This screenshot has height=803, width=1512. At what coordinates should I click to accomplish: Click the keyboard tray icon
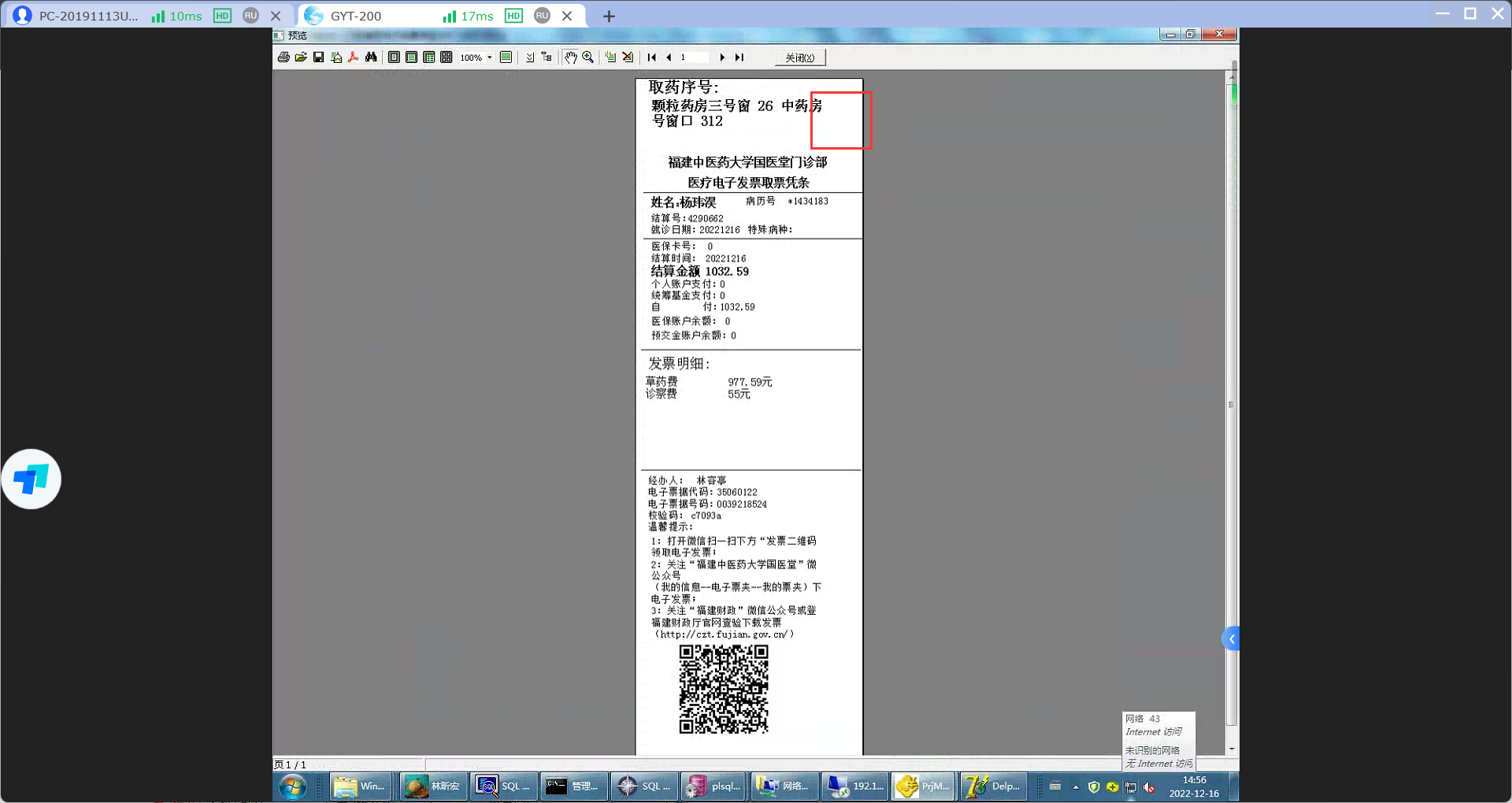click(1055, 786)
